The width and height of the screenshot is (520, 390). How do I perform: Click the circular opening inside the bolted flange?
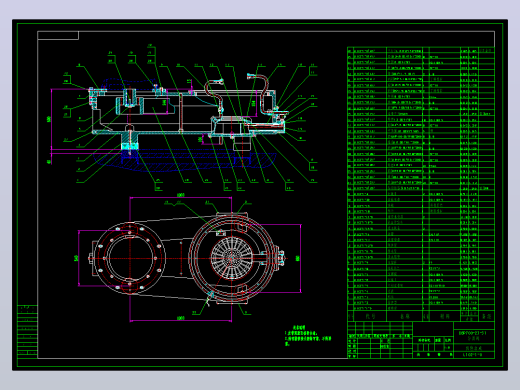pos(130,258)
